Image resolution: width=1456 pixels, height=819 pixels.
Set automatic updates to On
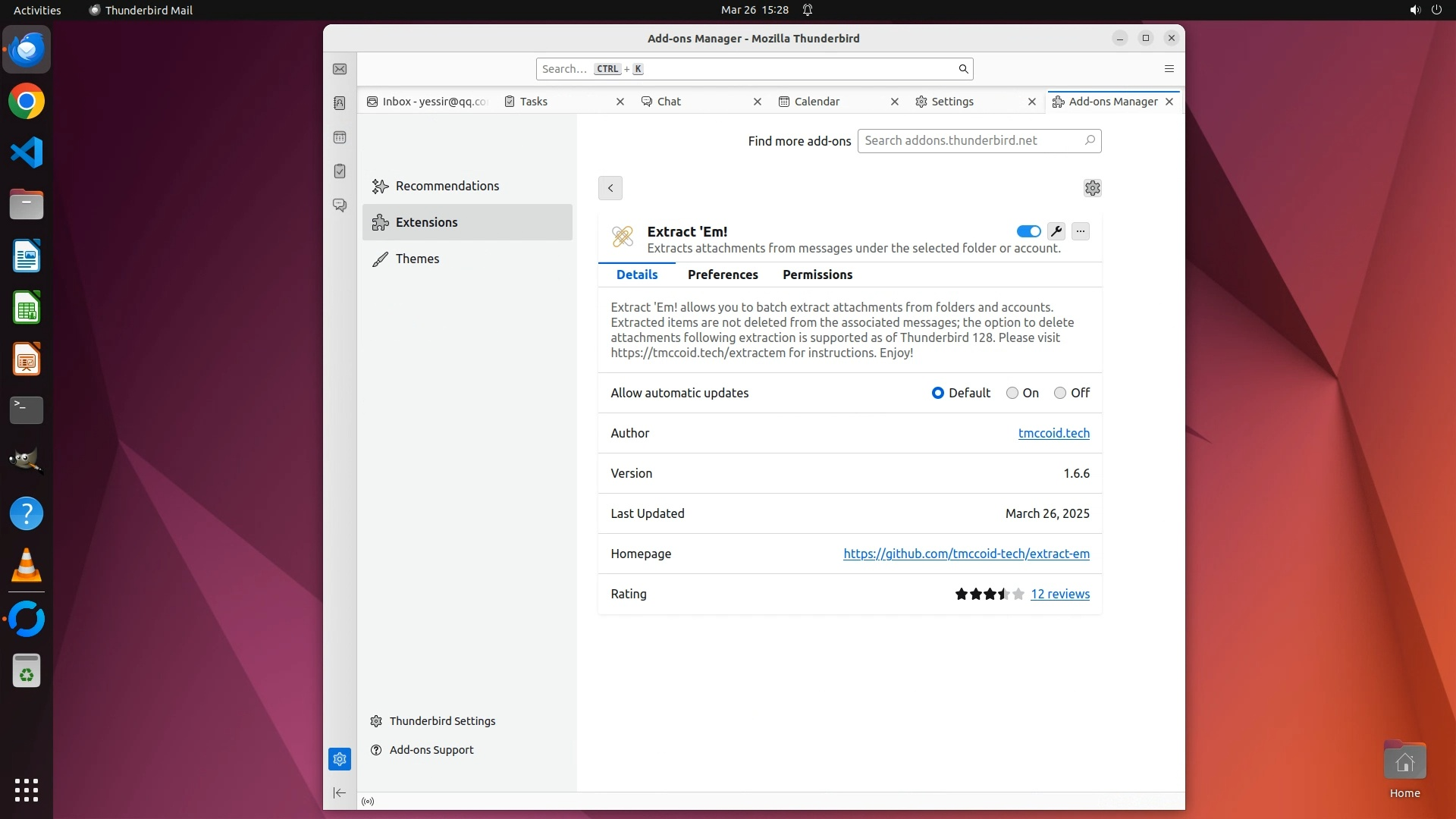(1012, 393)
